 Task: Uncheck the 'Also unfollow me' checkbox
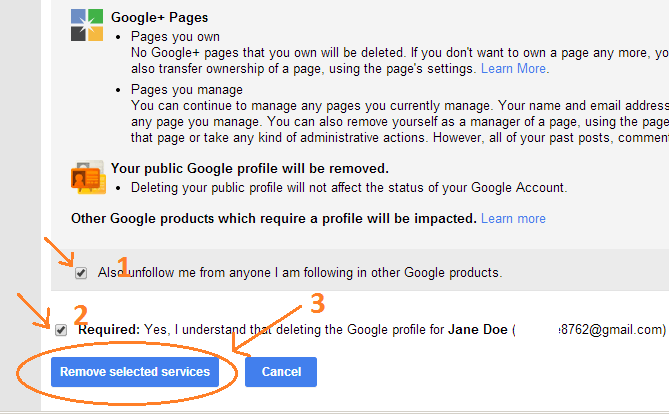[x=81, y=273]
